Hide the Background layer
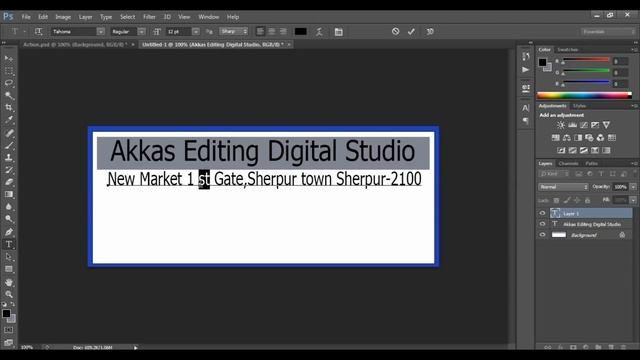Viewport: 640px width, 360px height. (542, 235)
